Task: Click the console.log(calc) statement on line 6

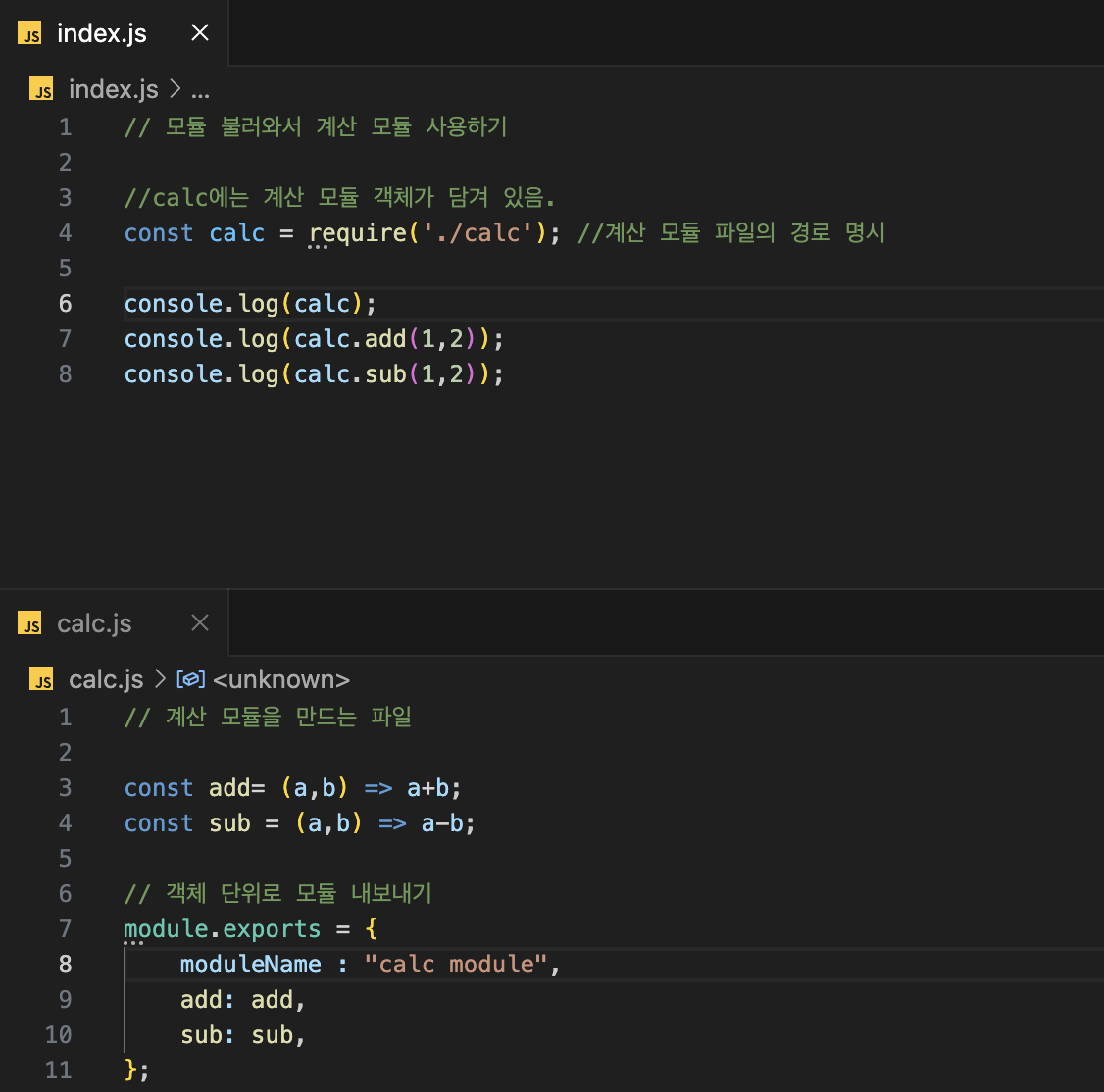Action: point(248,303)
